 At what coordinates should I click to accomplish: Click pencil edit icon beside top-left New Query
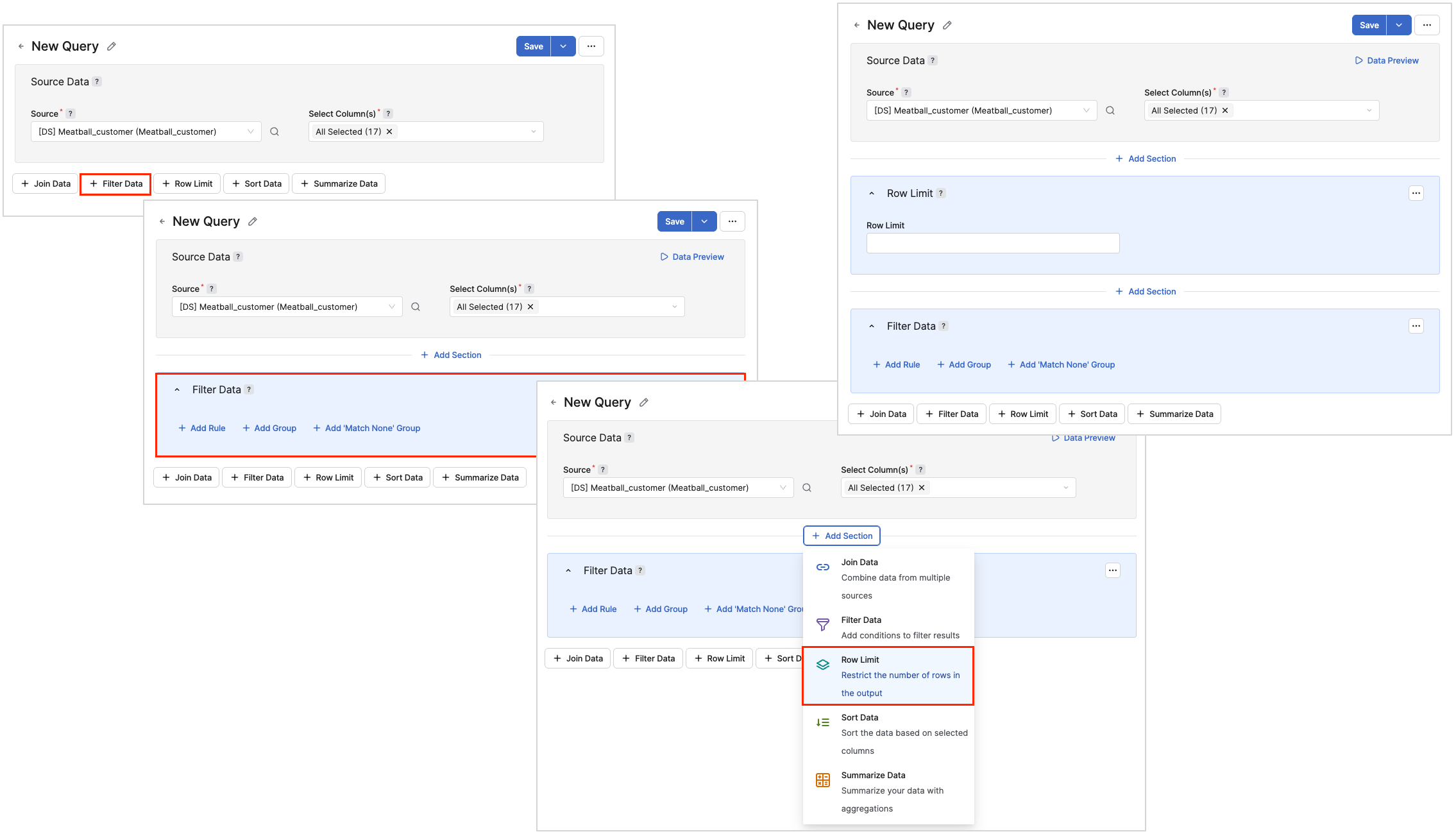[112, 46]
